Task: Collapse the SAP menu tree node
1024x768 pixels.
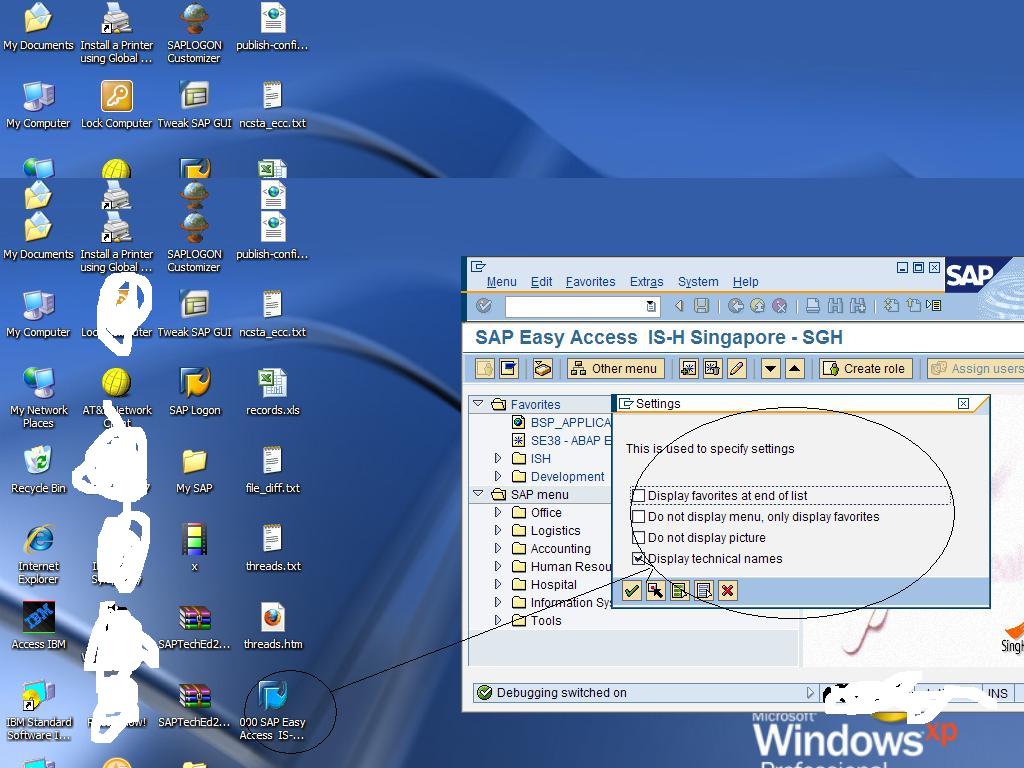Action: point(478,494)
